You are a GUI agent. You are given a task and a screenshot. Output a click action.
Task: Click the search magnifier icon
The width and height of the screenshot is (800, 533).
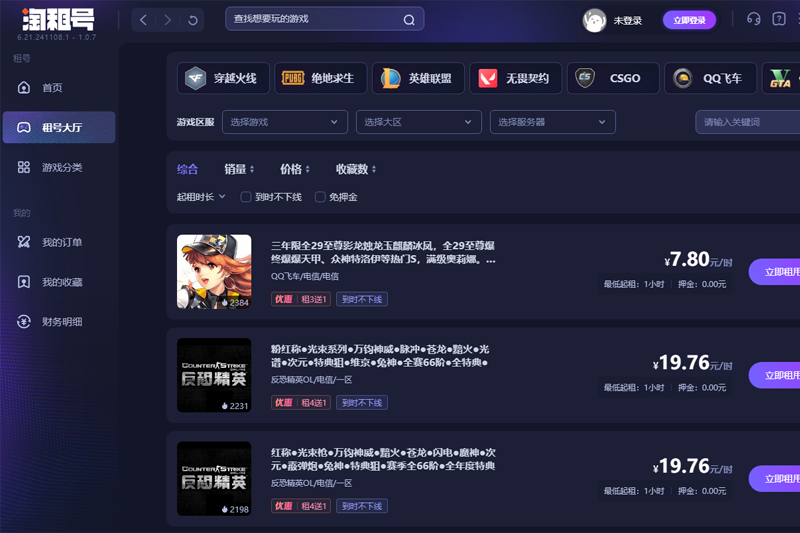[409, 19]
